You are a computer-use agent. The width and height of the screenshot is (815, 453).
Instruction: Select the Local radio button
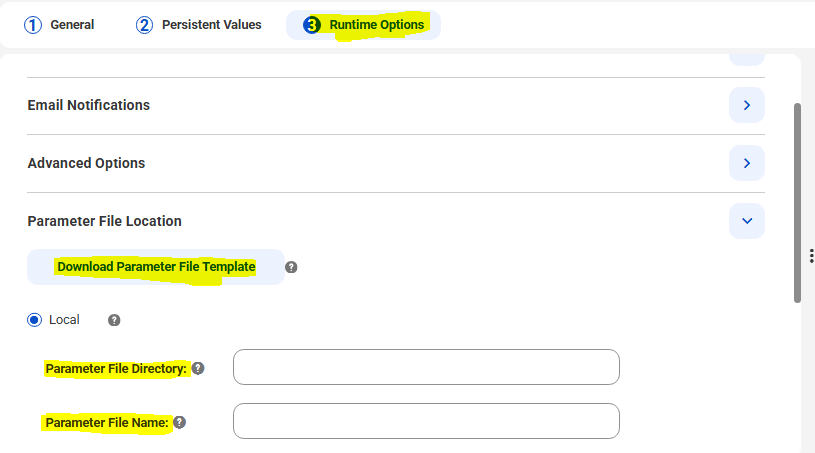click(x=36, y=320)
